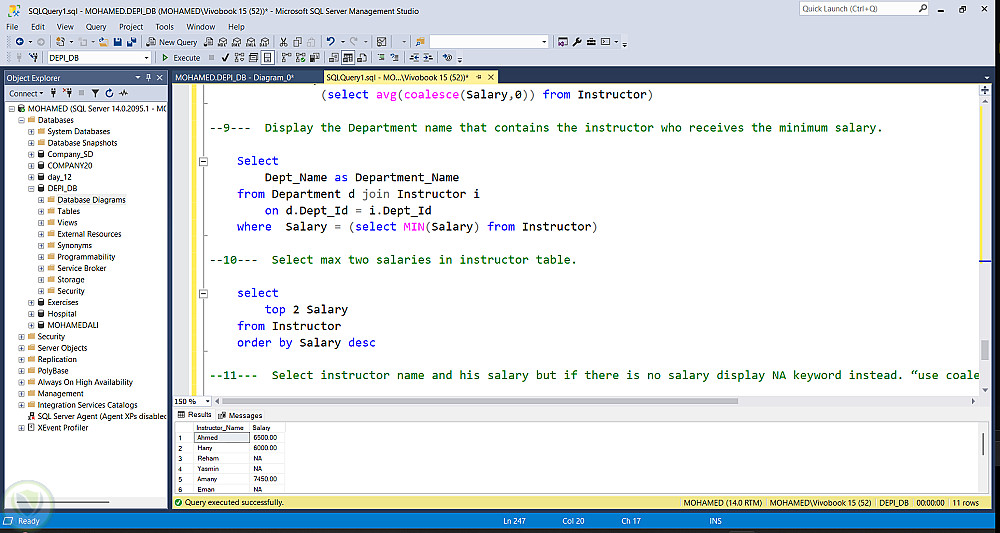Click the Properties wrench icon in toolbar
Image resolution: width=1000 pixels, height=533 pixels.
pyautogui.click(x=577, y=42)
